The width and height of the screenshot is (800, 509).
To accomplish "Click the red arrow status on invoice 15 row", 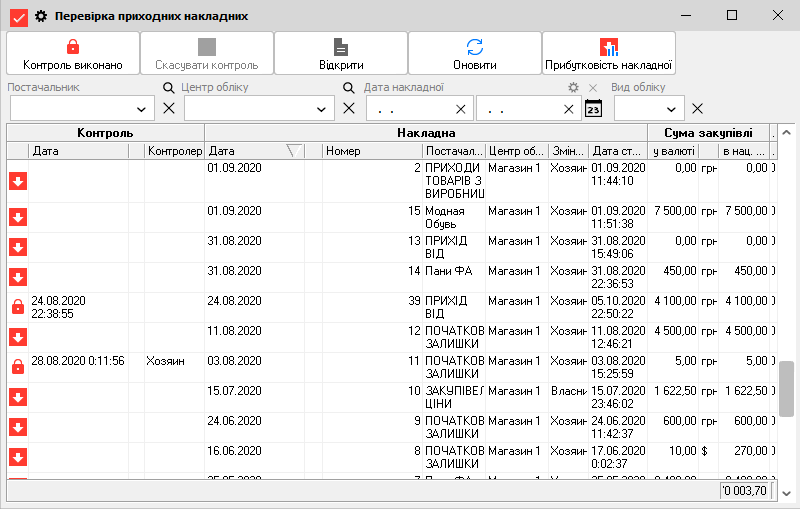I will click(18, 217).
